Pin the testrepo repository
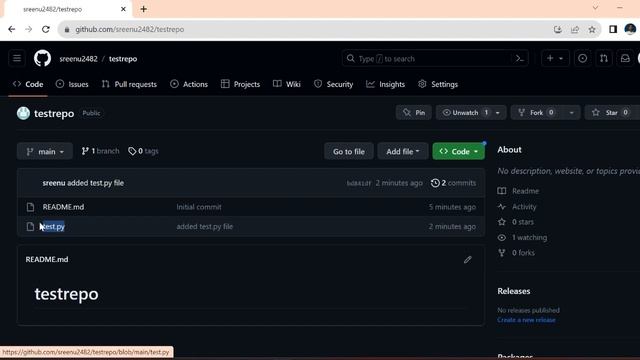This screenshot has width=640, height=360. (x=414, y=113)
